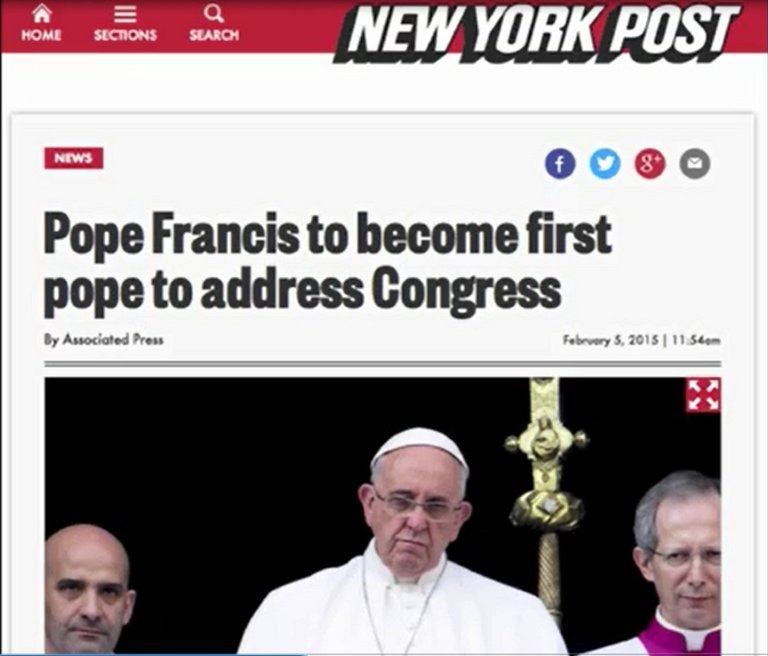Click the Home house icon
This screenshot has height=656, width=768.
click(x=41, y=15)
